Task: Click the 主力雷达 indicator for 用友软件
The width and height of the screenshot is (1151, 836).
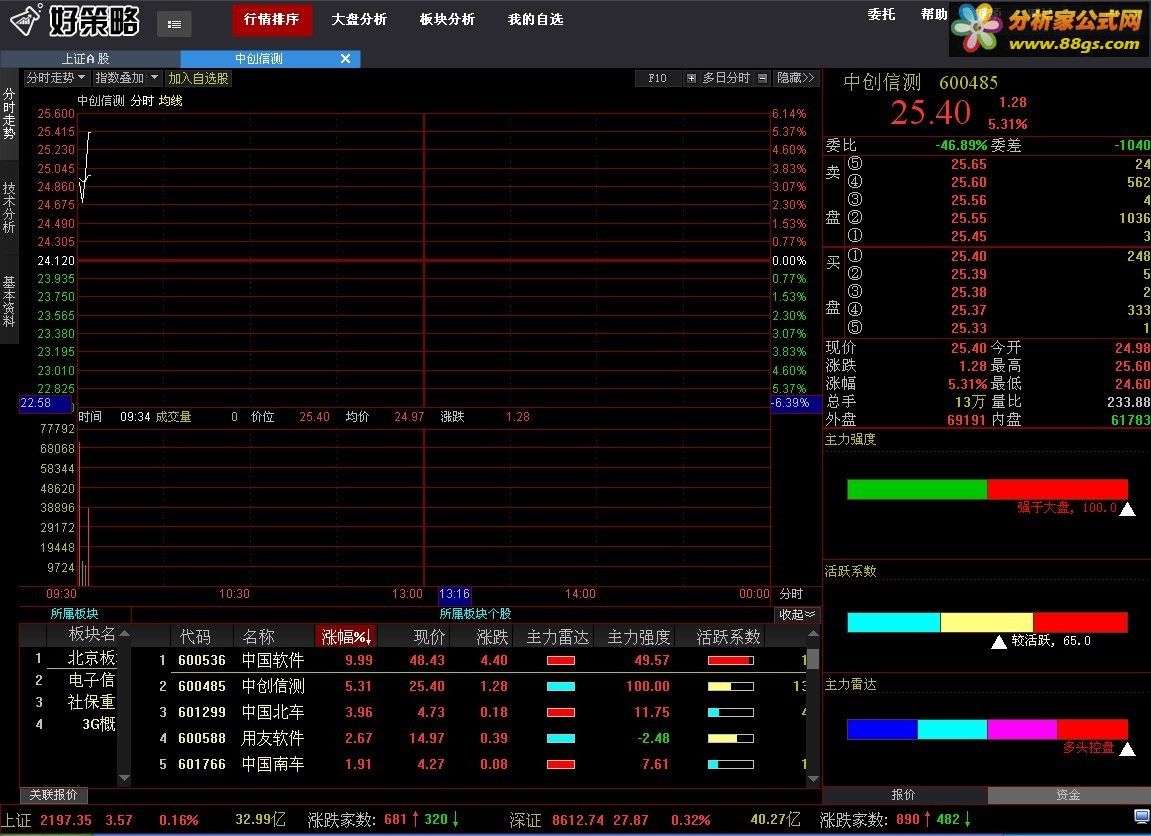Action: click(x=561, y=738)
